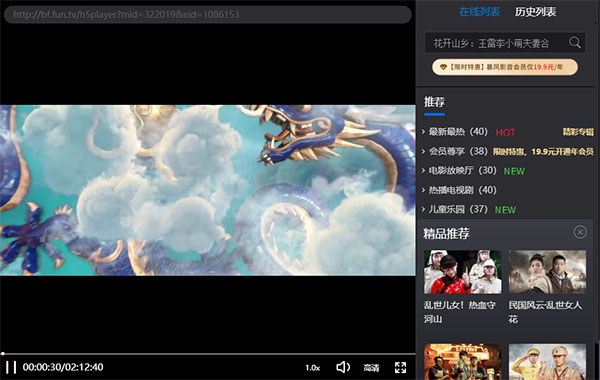The width and height of the screenshot is (600, 380).
Task: Select the 推荐 section tab
Action: [434, 103]
